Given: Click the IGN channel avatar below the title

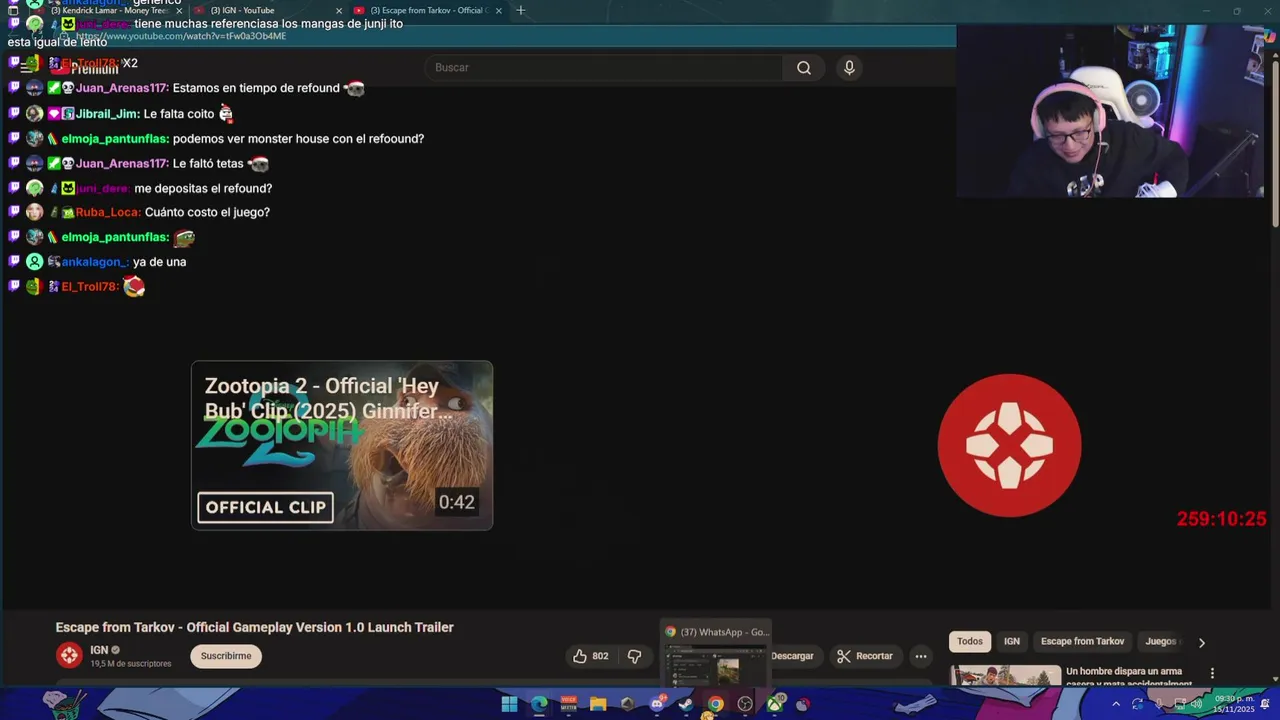Looking at the screenshot, I should coord(69,655).
